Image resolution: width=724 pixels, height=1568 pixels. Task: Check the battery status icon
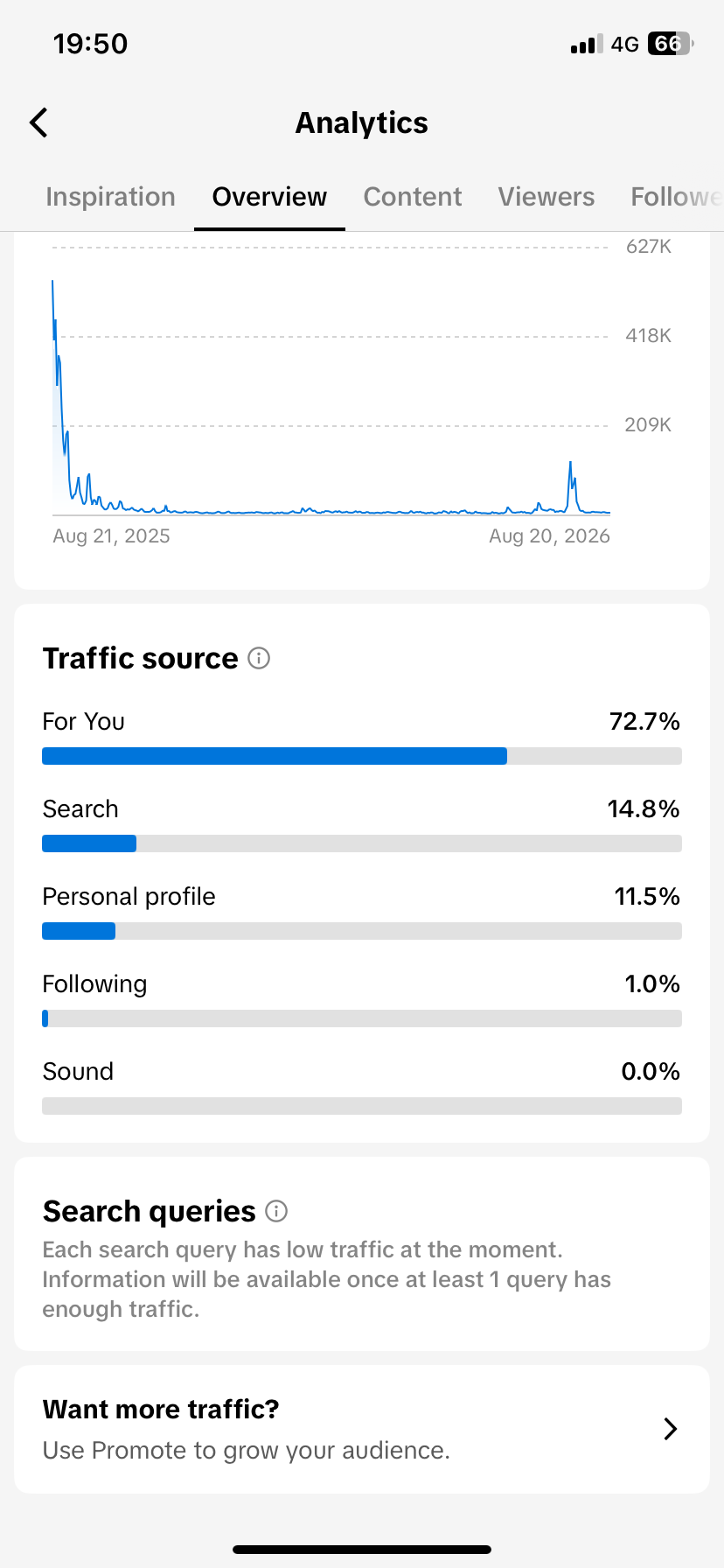[x=671, y=44]
